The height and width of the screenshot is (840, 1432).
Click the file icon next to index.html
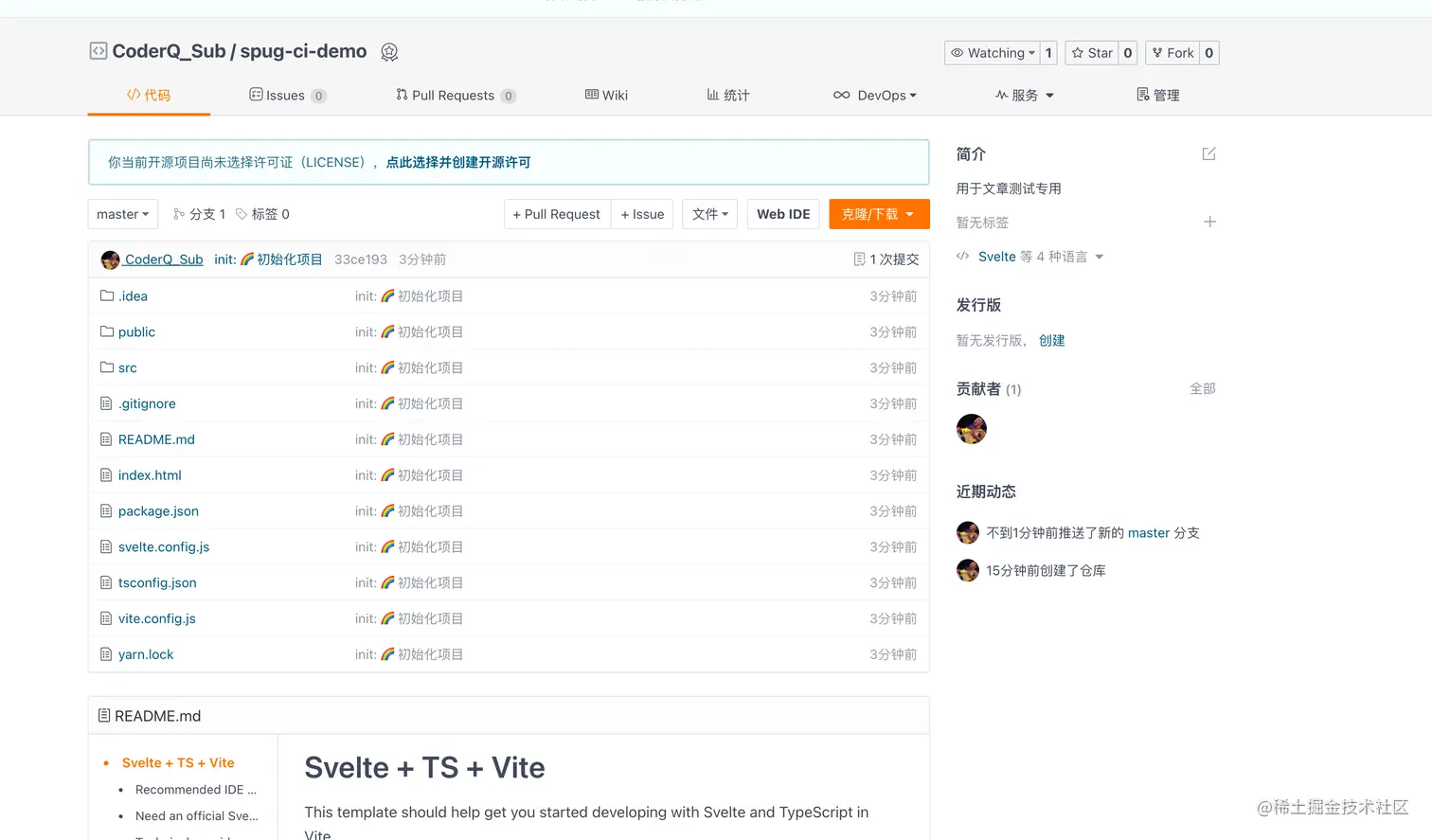(x=106, y=475)
